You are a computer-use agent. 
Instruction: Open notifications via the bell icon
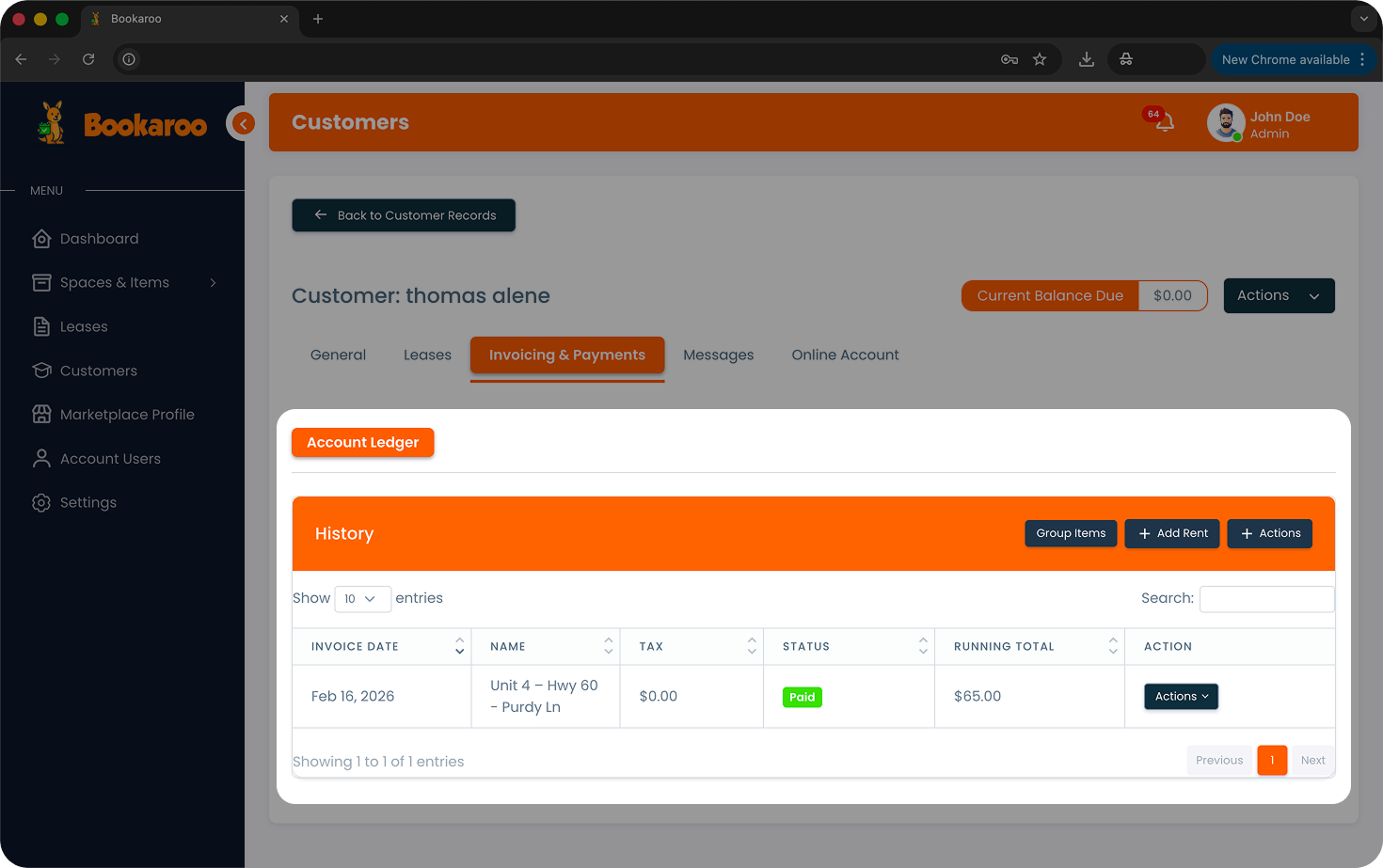(x=1164, y=122)
